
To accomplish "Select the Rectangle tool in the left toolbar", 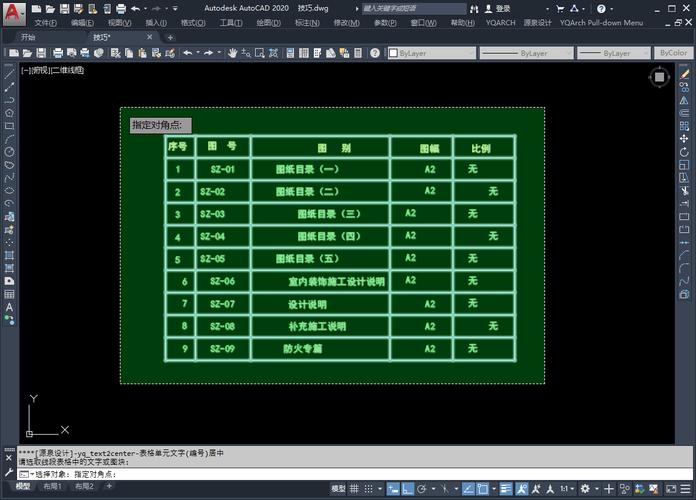I will tap(9, 126).
